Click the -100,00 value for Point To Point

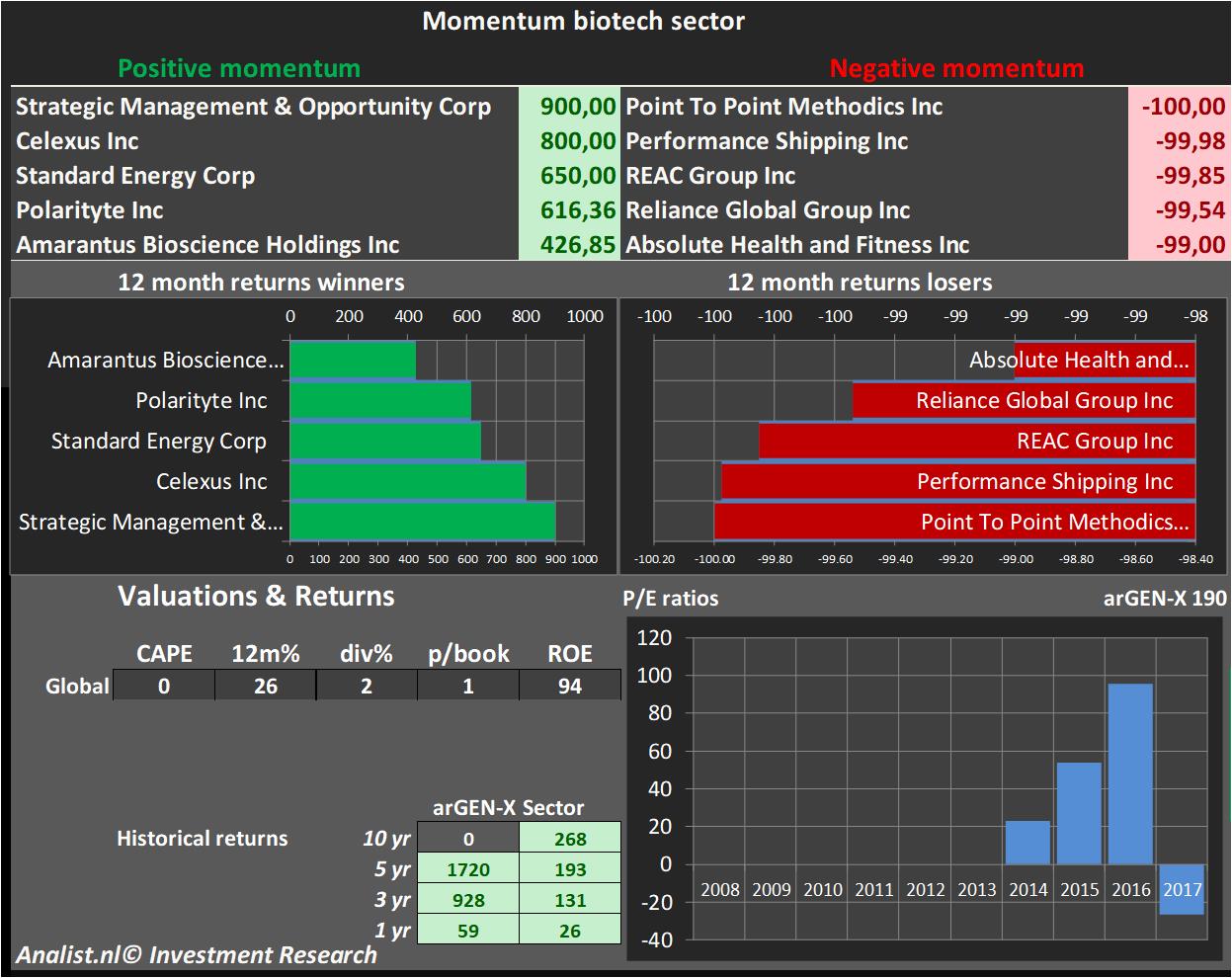[1182, 107]
